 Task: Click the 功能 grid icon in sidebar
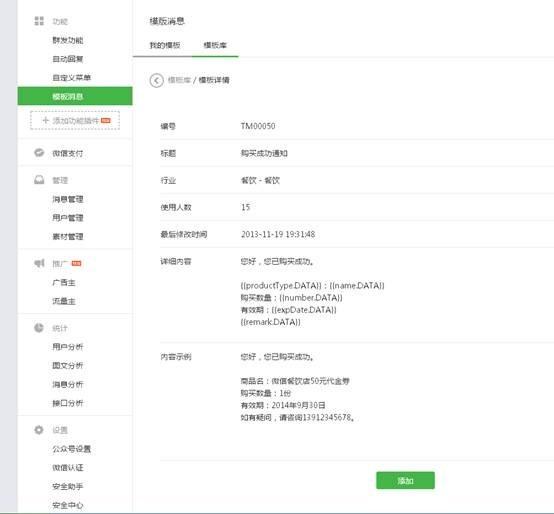click(x=39, y=21)
